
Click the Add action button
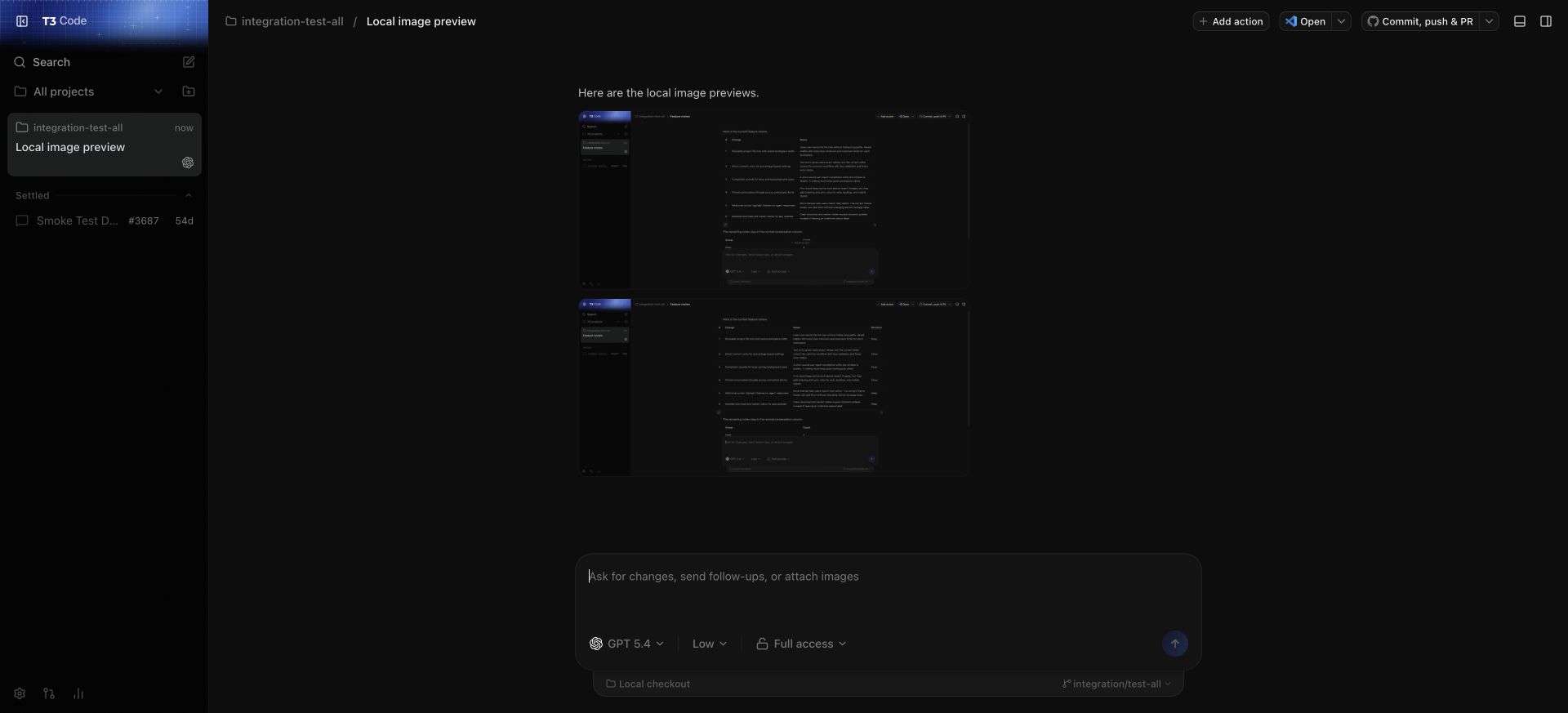1231,21
